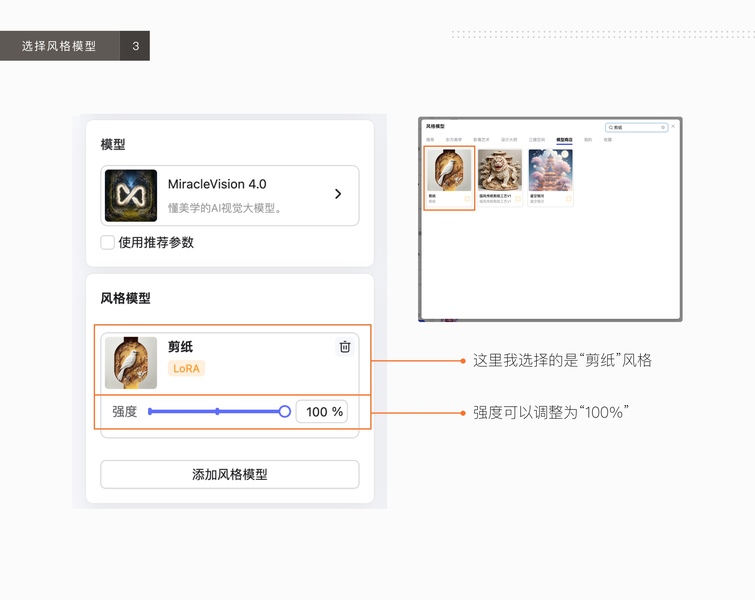
Task: Select the 模型商店 tab
Action: [564, 140]
